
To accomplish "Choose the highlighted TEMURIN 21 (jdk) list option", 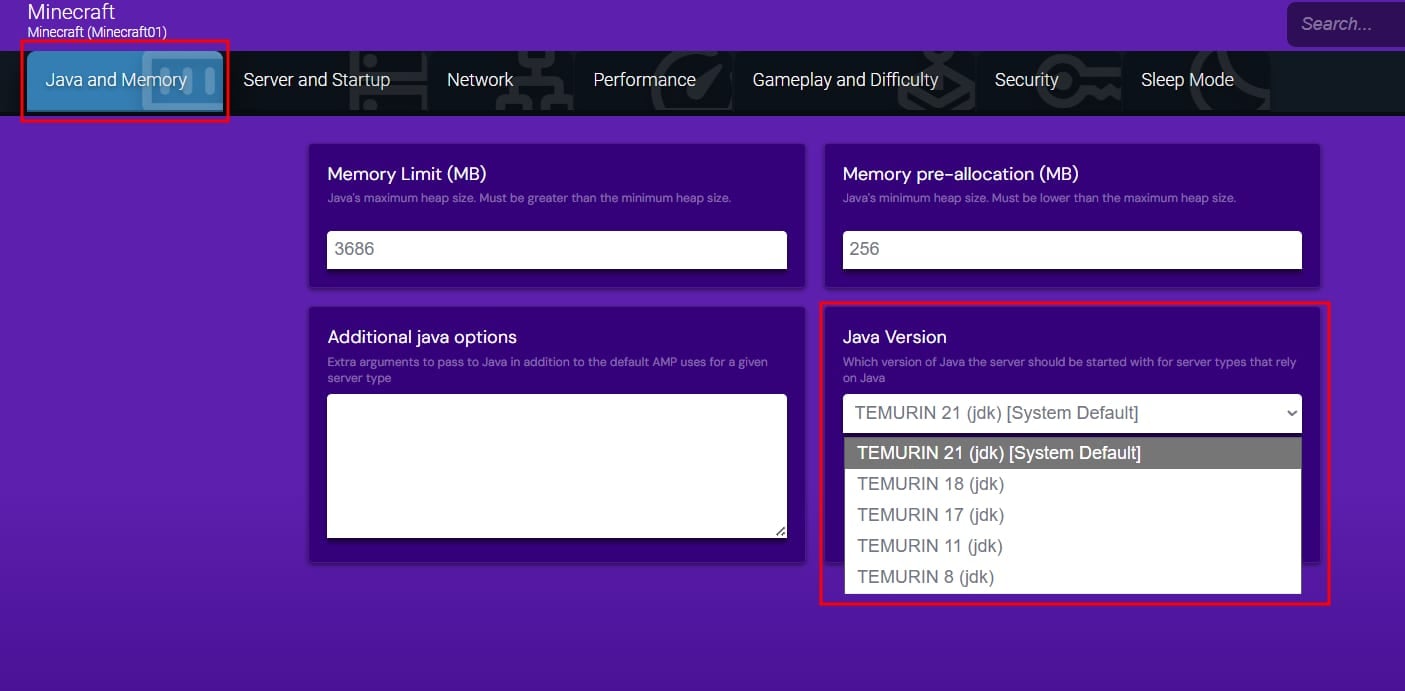I will (x=1073, y=453).
